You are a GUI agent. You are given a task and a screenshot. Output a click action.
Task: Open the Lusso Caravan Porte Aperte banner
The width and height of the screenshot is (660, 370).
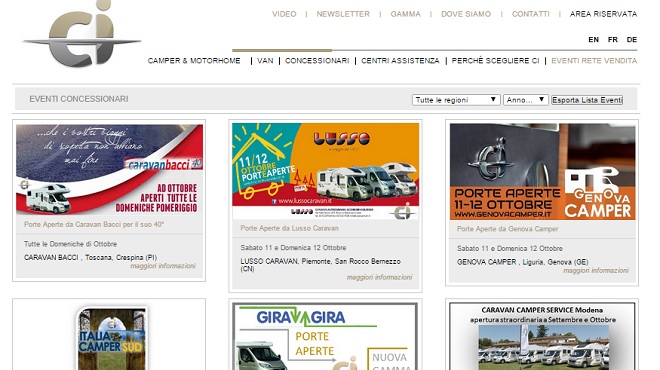[x=325, y=171]
